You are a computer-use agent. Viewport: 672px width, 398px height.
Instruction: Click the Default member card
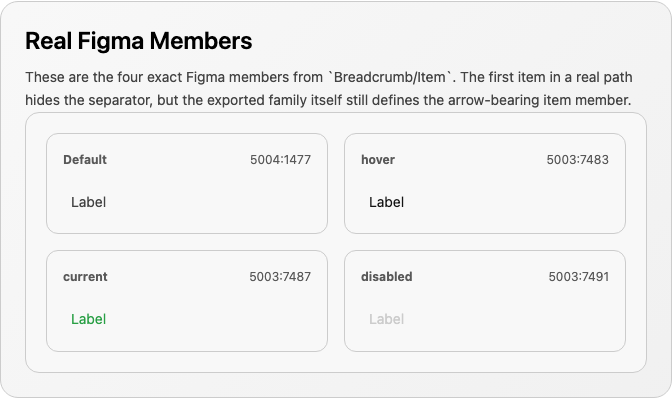187,183
